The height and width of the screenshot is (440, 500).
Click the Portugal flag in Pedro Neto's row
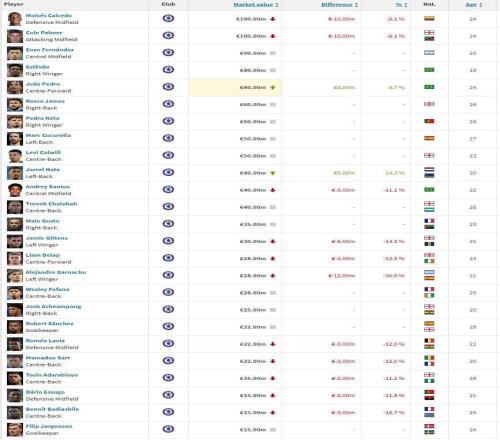tap(429, 121)
